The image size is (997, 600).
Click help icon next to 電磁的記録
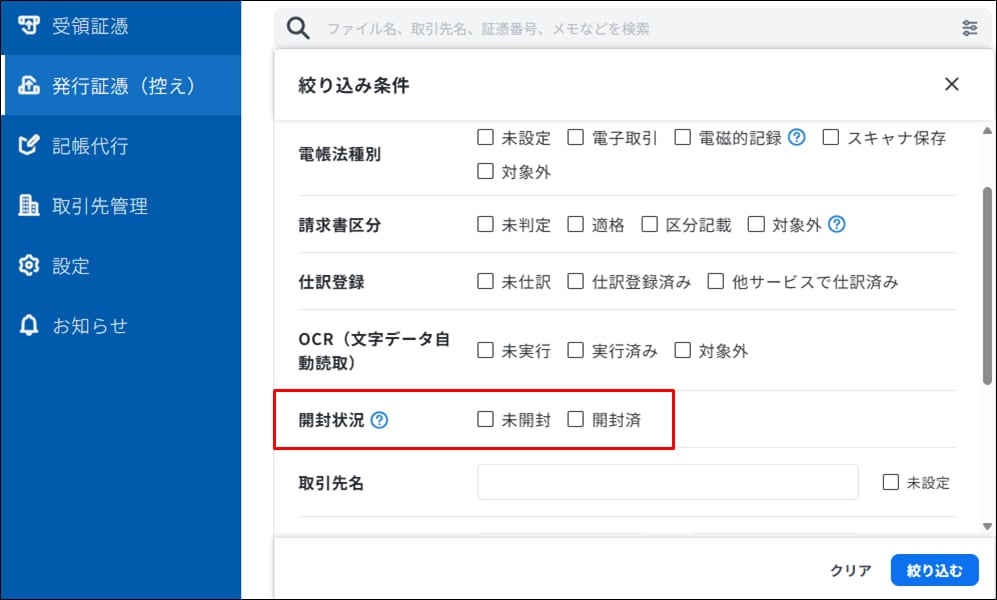(797, 138)
